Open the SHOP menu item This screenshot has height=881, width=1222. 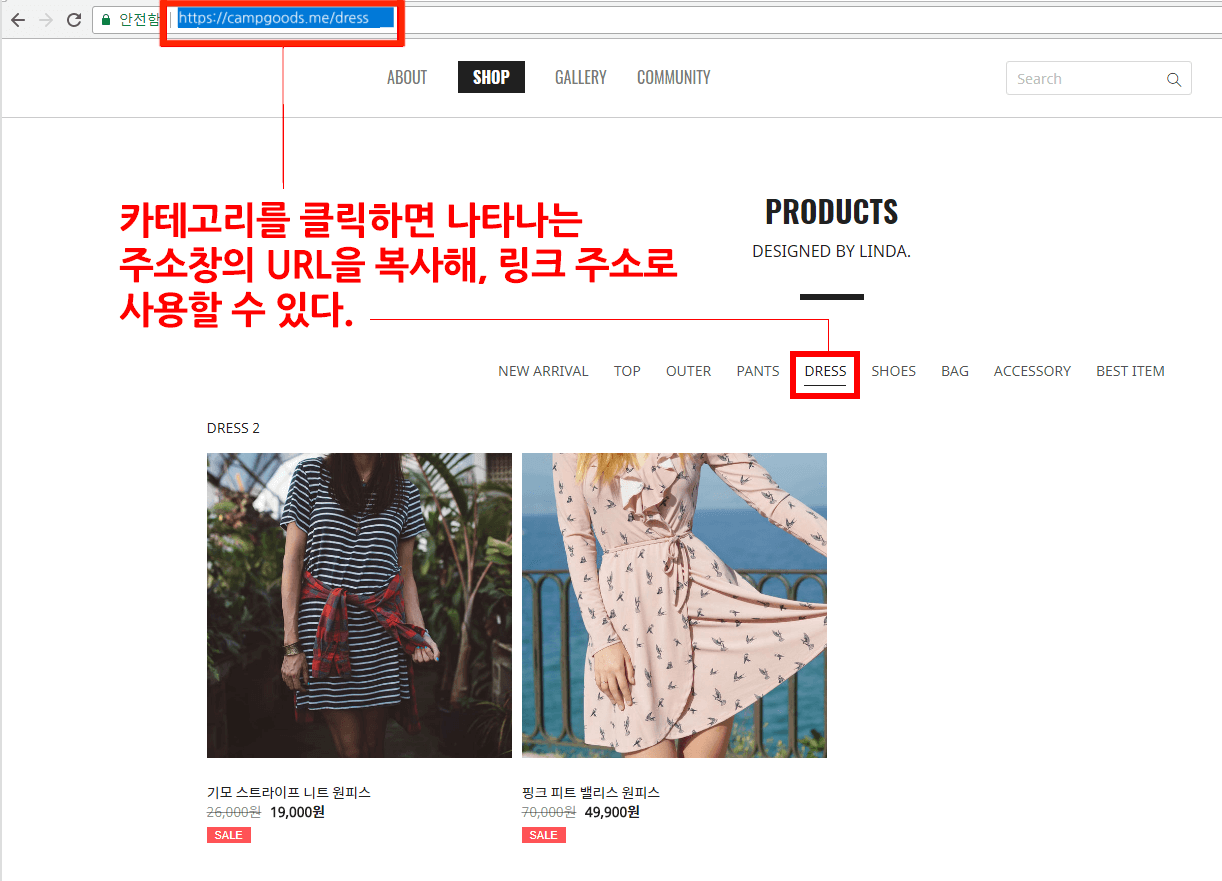491,77
